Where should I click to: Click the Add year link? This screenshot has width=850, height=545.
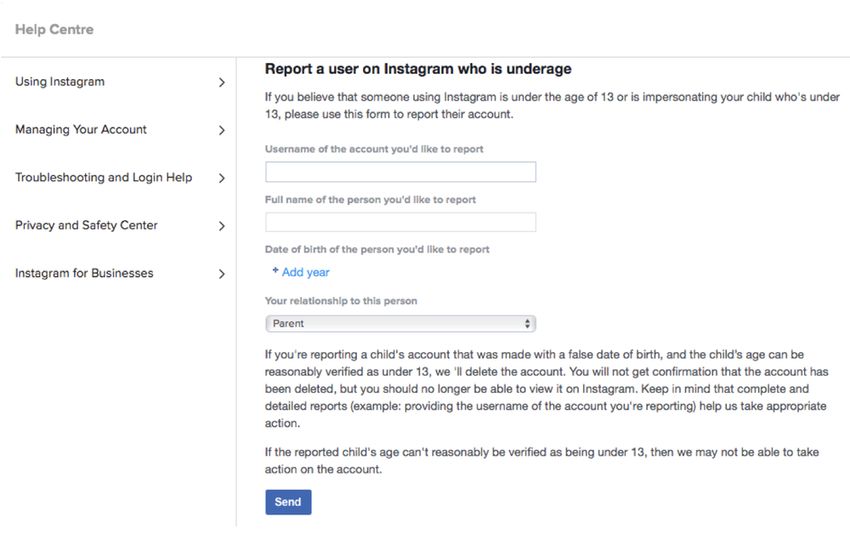[305, 272]
